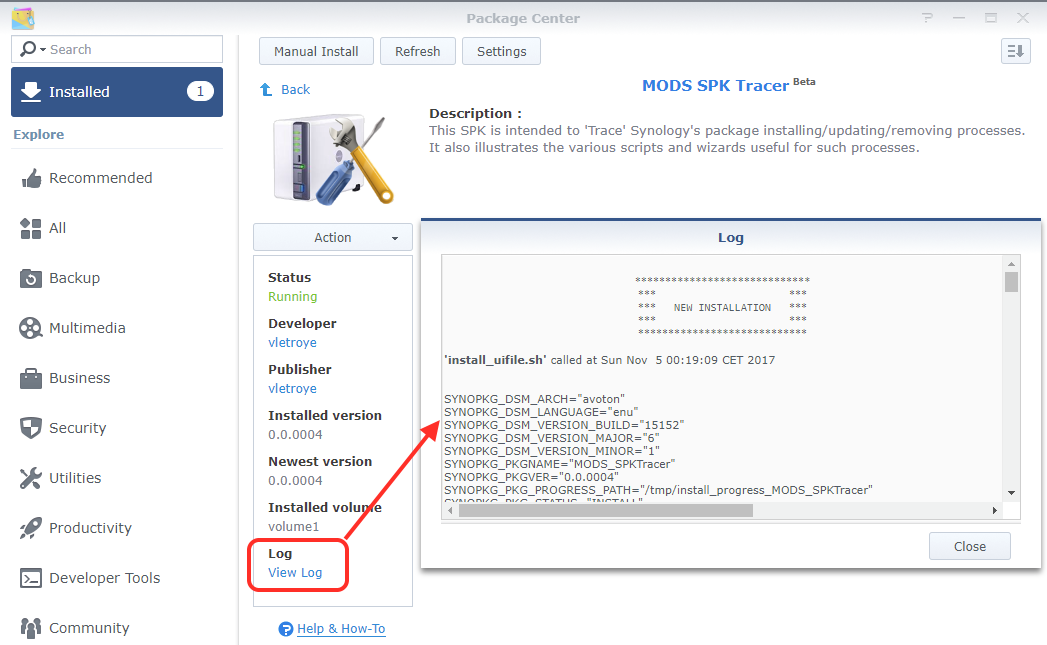Click the Utilities tools icon
1047x645 pixels.
coord(31,478)
